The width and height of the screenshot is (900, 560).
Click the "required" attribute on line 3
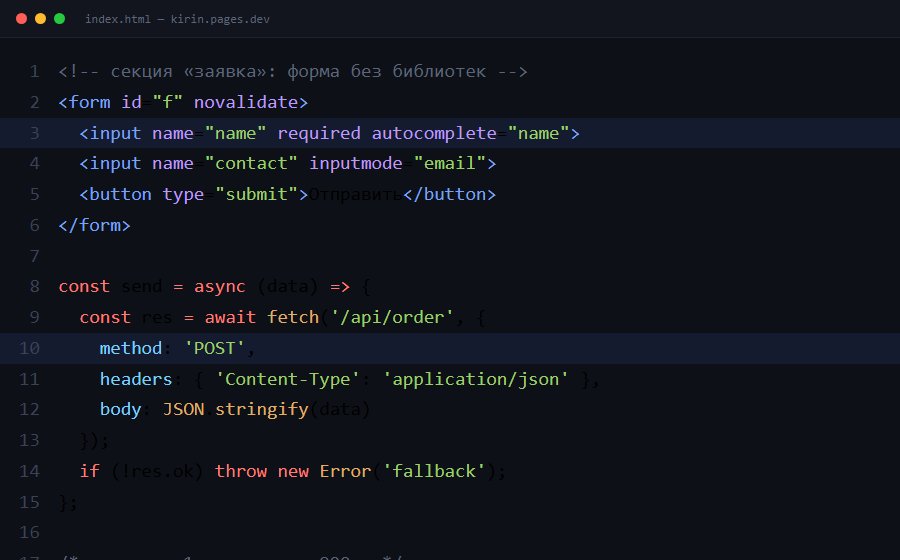[x=319, y=134]
